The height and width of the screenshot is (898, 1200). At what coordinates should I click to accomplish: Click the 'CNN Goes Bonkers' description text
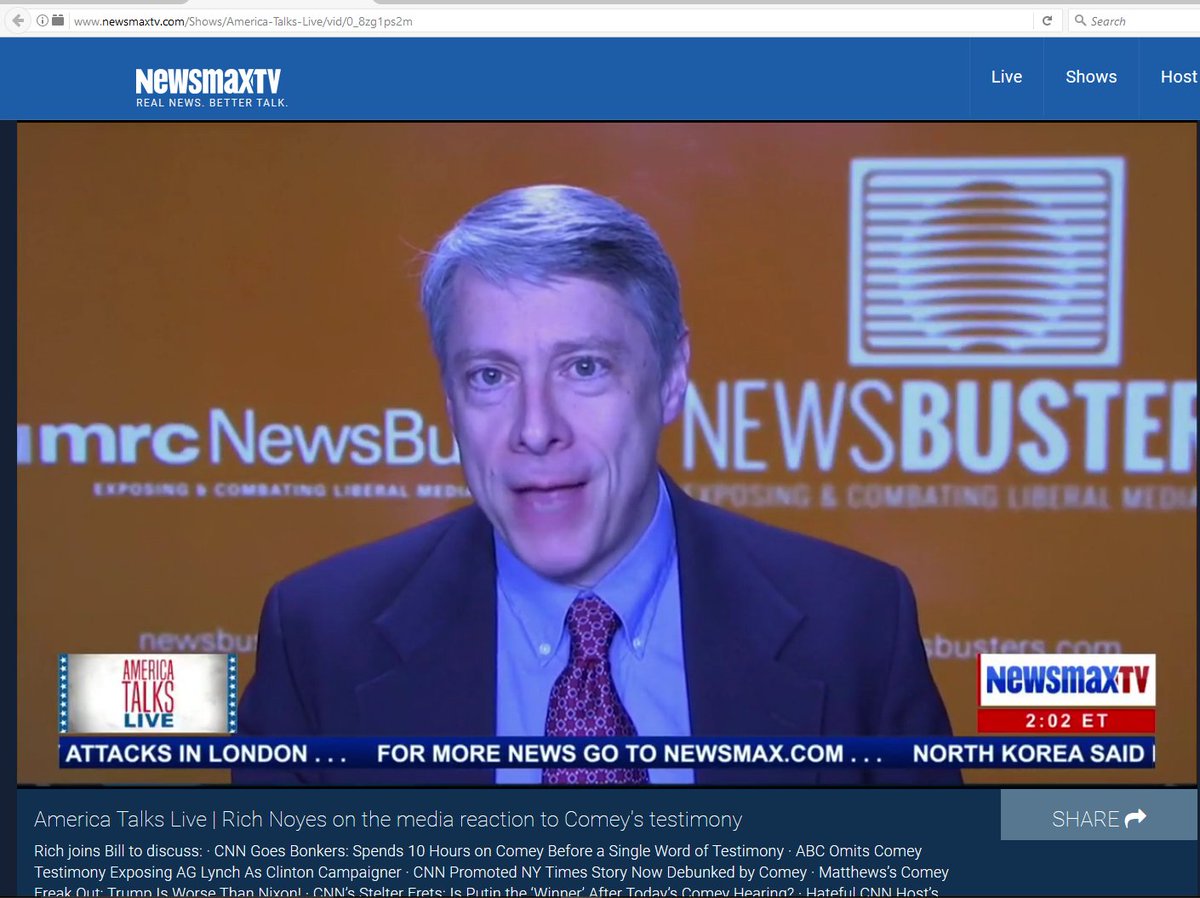[x=500, y=851]
